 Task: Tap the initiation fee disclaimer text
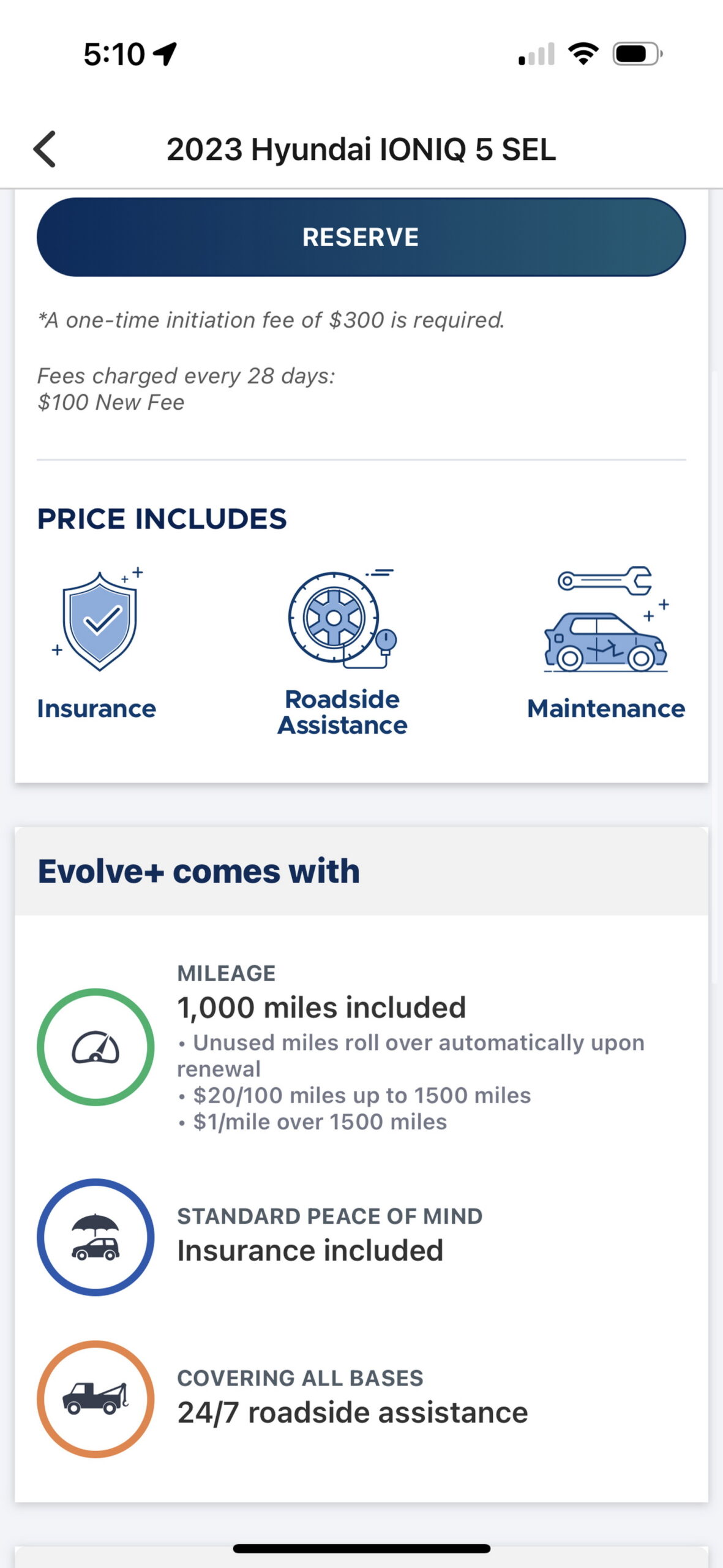(x=272, y=319)
